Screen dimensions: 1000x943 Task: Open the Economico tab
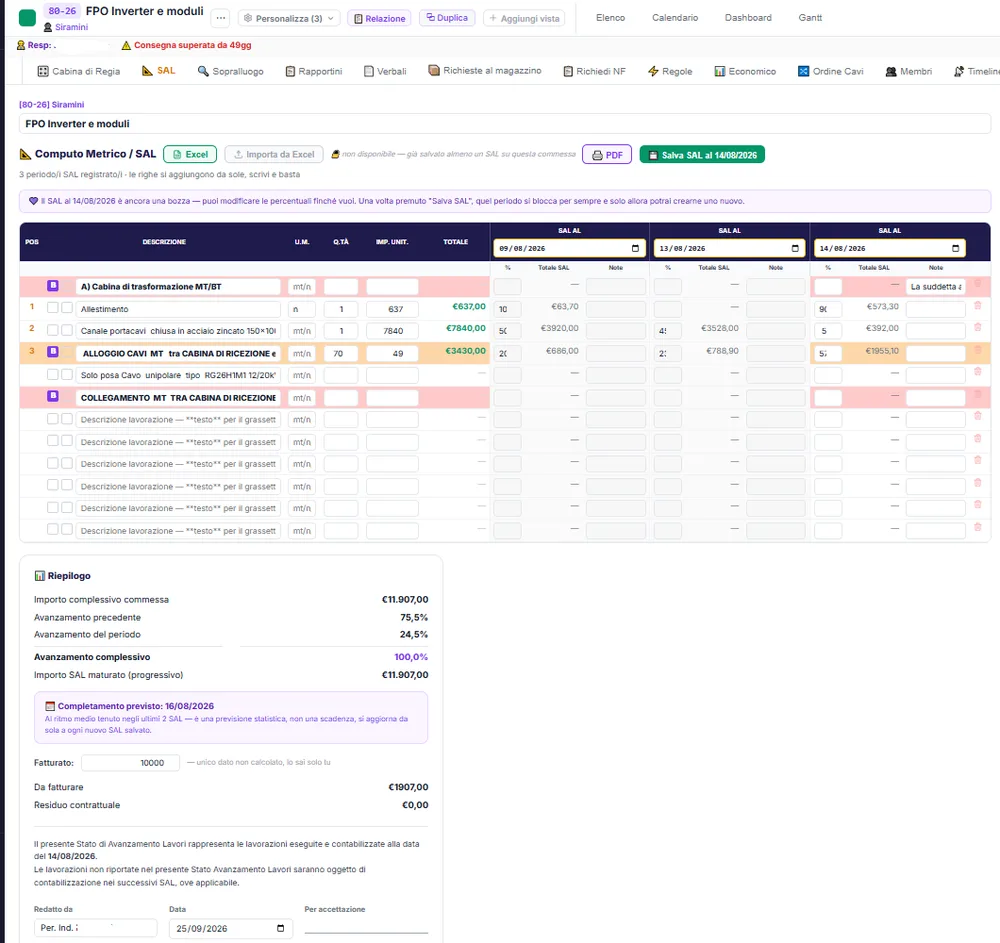pos(745,71)
